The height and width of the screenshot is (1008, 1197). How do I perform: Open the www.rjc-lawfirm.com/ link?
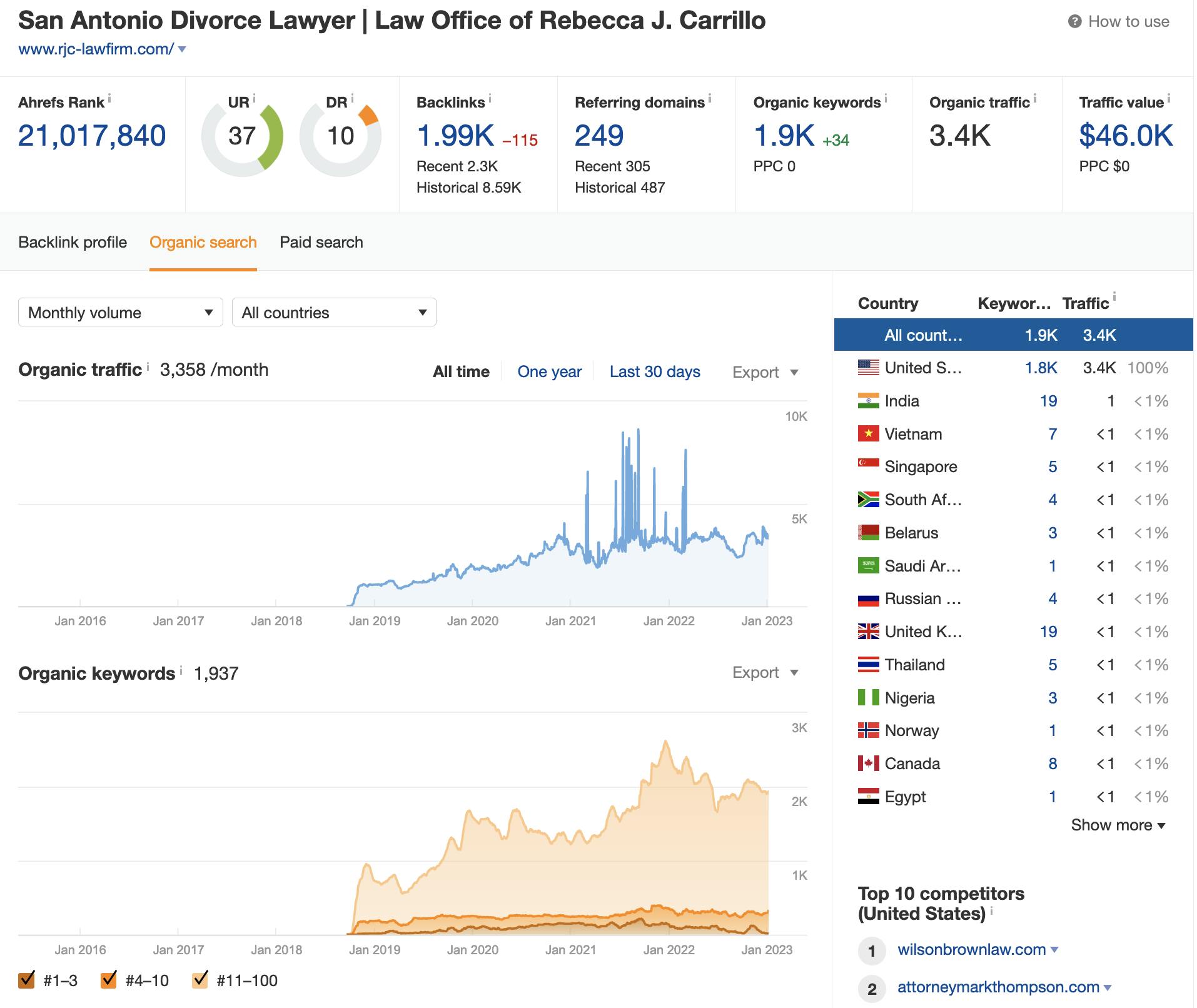[x=96, y=49]
